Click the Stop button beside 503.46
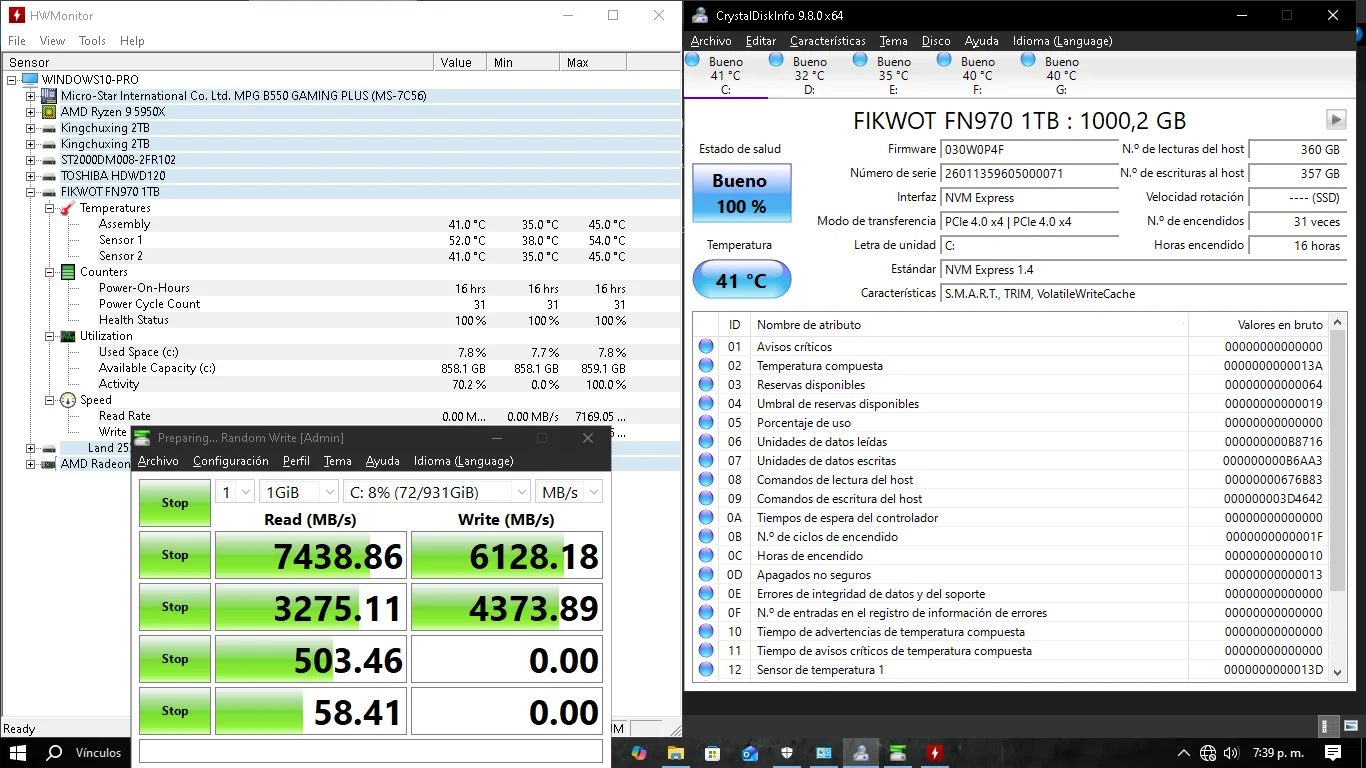 (175, 659)
